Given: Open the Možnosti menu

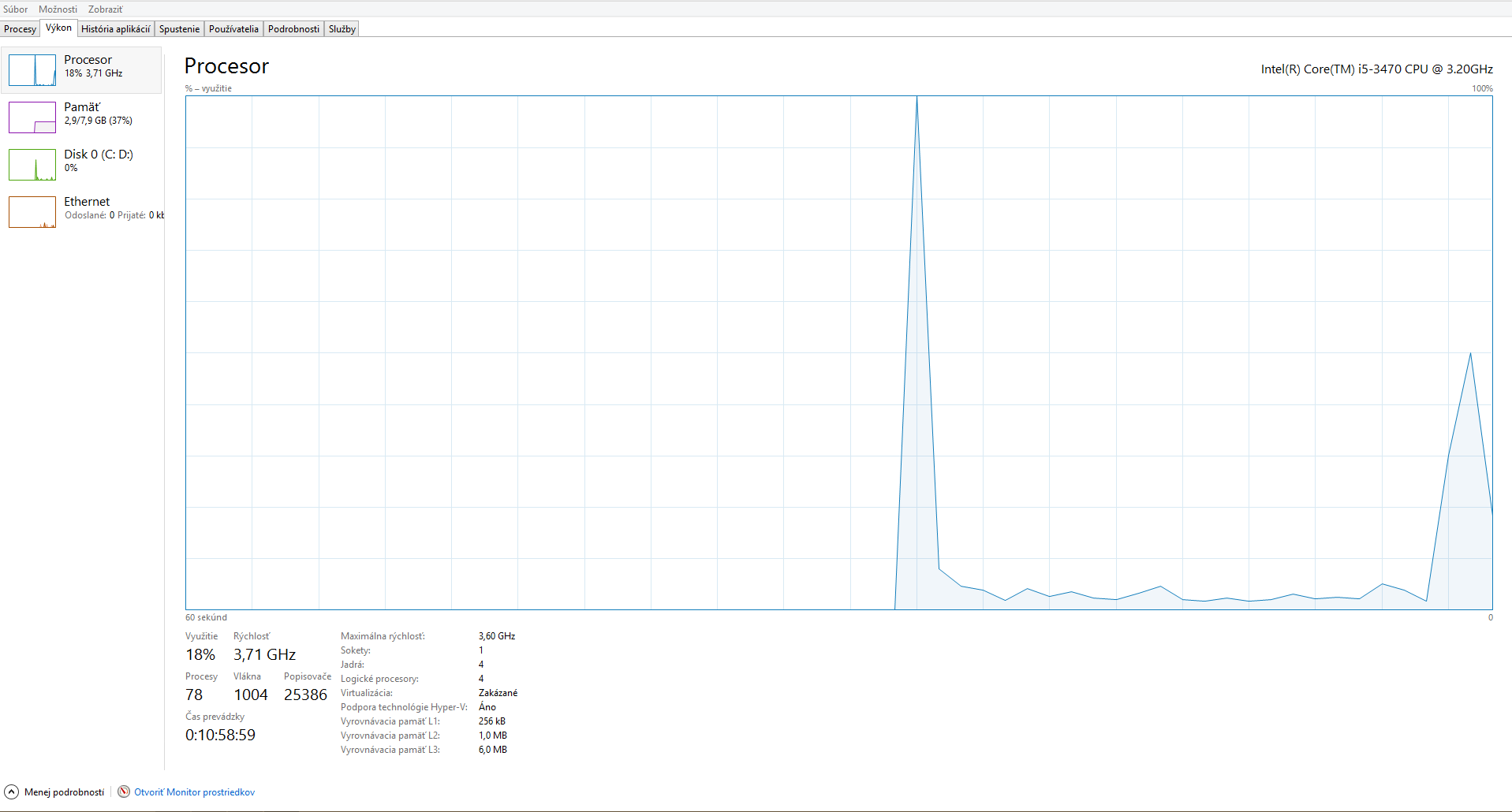Looking at the screenshot, I should [58, 9].
